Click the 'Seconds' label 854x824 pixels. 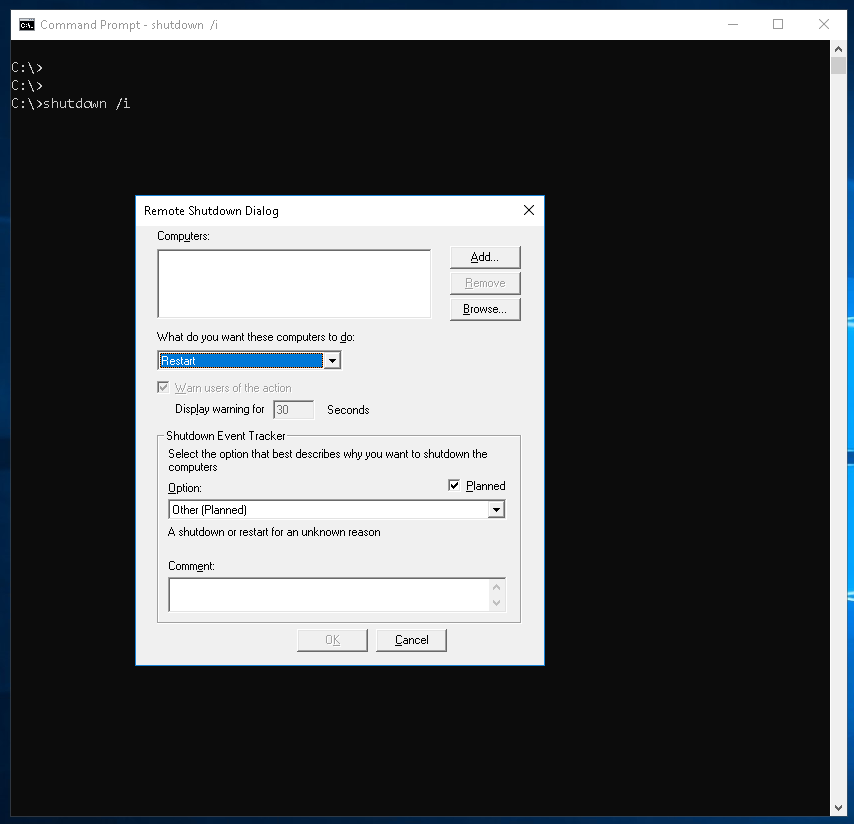348,410
